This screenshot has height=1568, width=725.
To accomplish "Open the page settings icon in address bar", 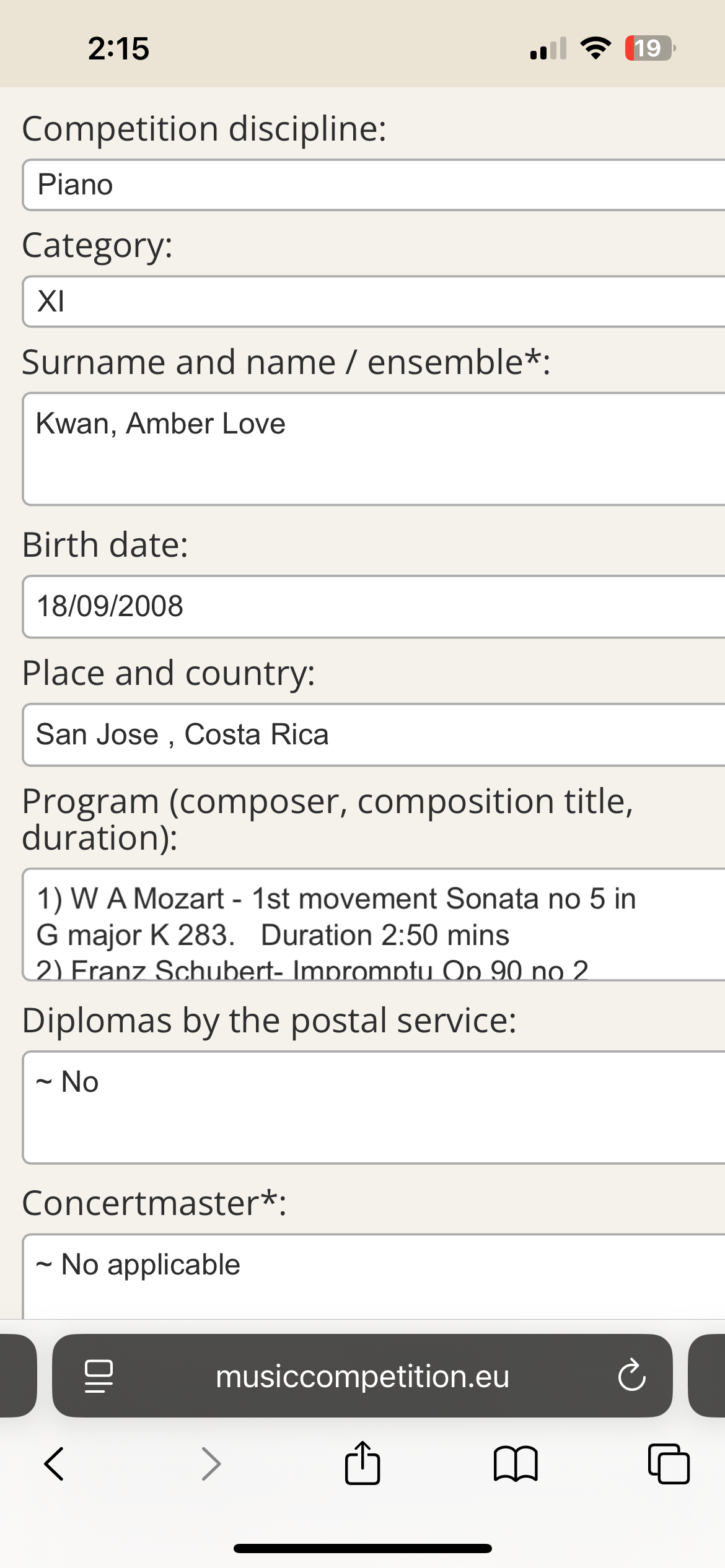I will pyautogui.click(x=99, y=1376).
